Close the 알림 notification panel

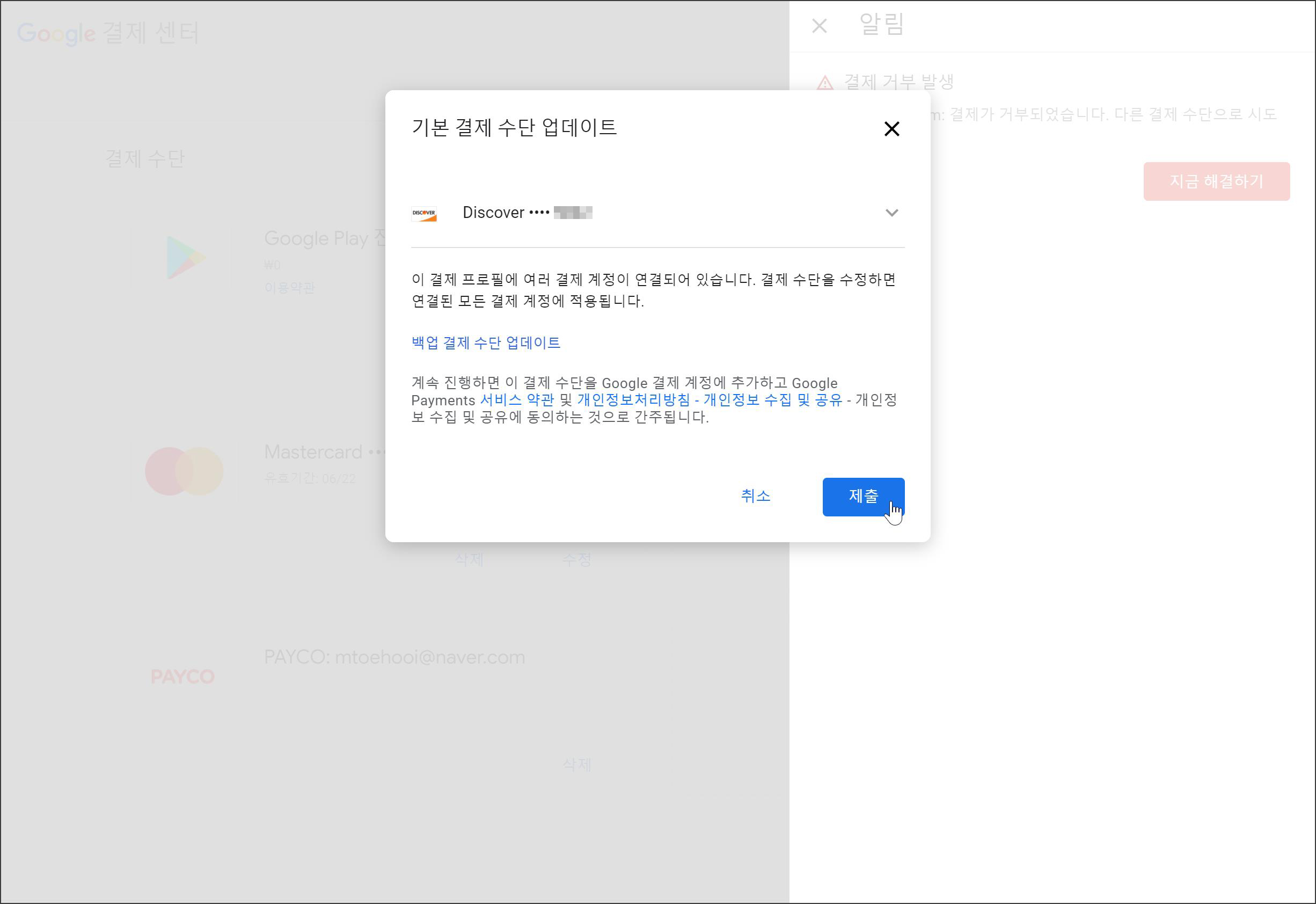pos(819,26)
